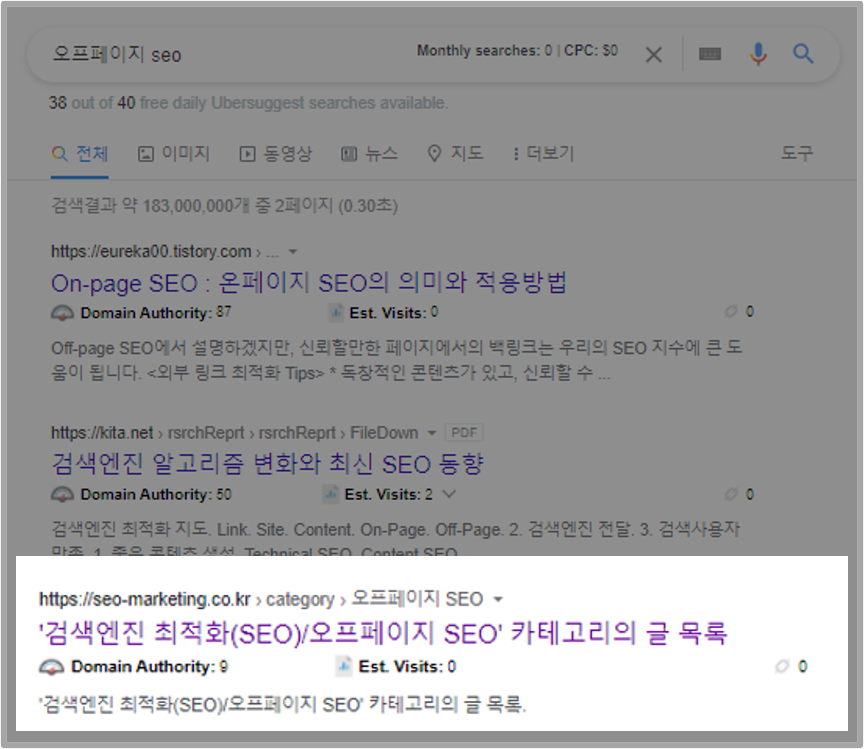Open the 도구 search tools menu
Image resolution: width=864 pixels, height=749 pixels.
798,153
